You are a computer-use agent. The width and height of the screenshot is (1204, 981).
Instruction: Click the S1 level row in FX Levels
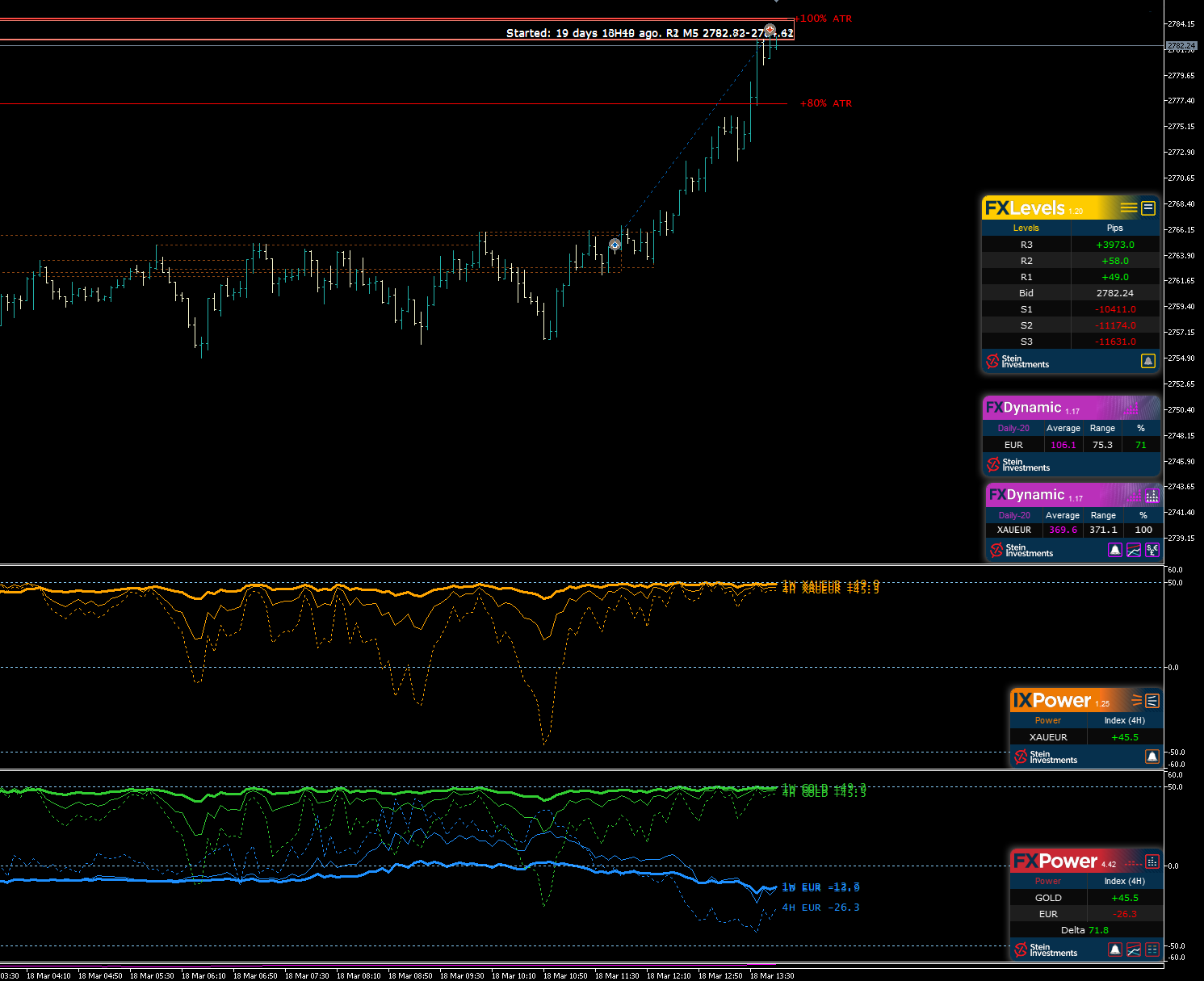coord(1026,309)
